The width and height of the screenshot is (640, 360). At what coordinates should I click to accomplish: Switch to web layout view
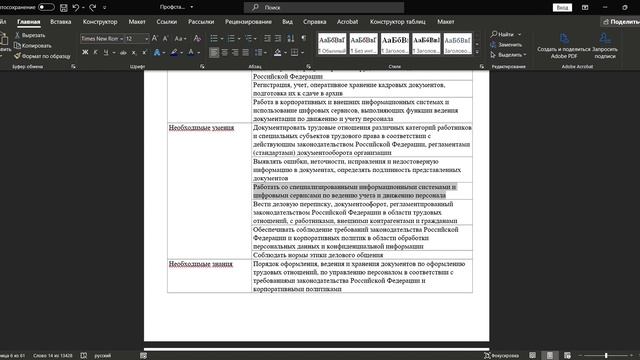point(567,356)
